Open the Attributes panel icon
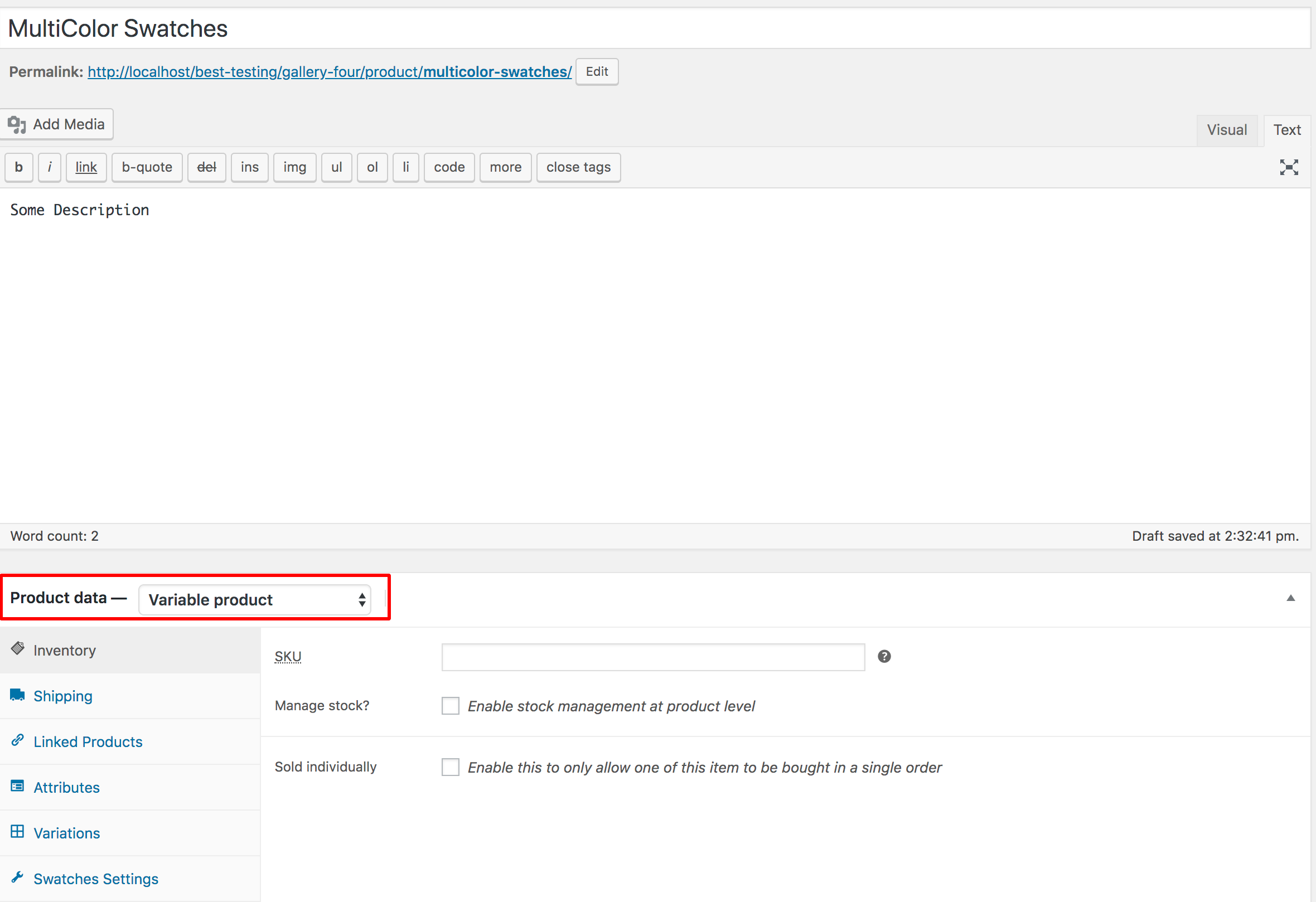1316x902 pixels. click(17, 786)
